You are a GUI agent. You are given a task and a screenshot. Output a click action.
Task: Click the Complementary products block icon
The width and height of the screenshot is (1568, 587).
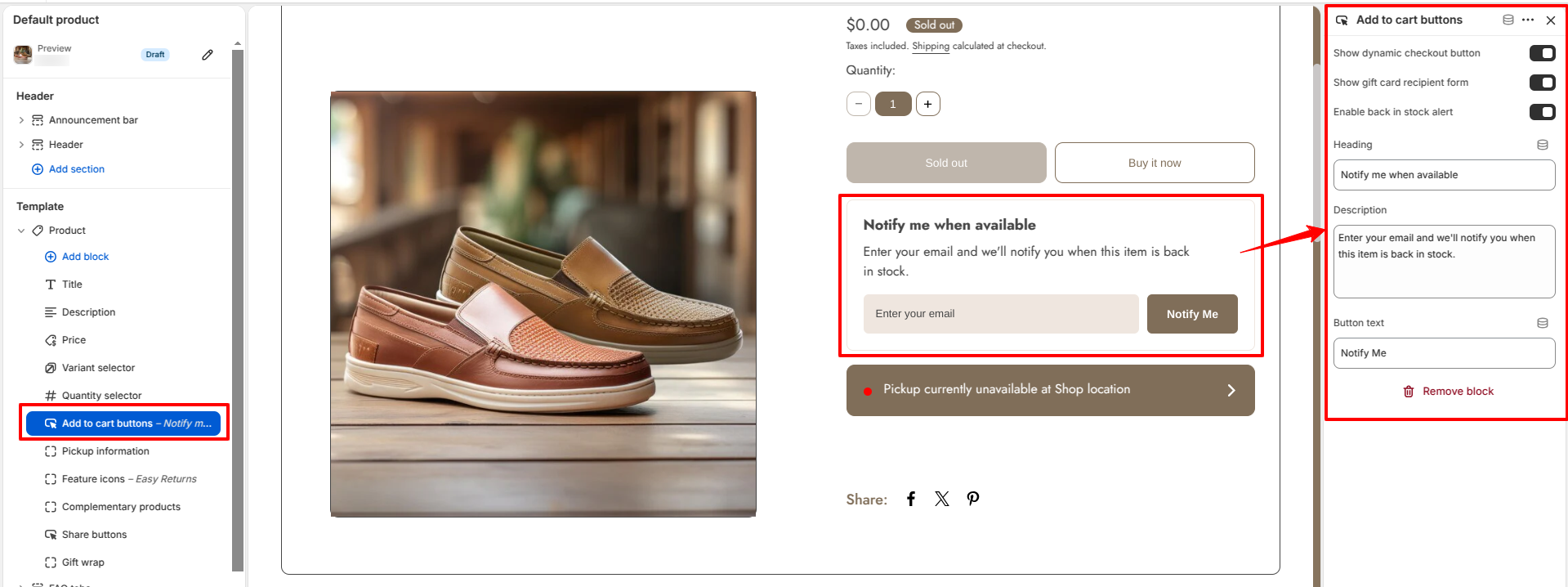click(51, 507)
